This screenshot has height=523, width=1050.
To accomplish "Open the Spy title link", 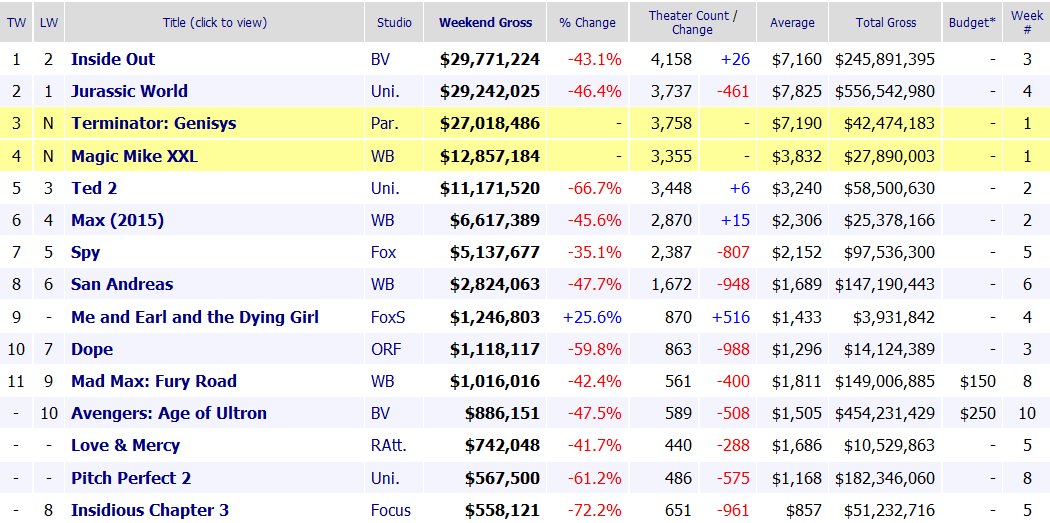I will 86,252.
